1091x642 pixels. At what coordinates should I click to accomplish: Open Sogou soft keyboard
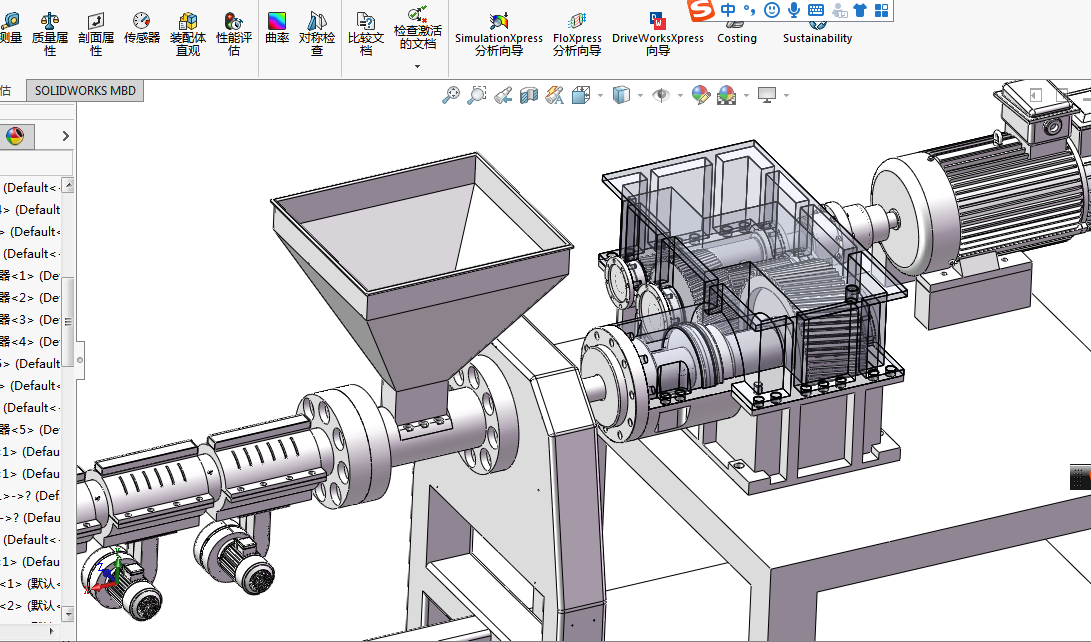point(815,10)
